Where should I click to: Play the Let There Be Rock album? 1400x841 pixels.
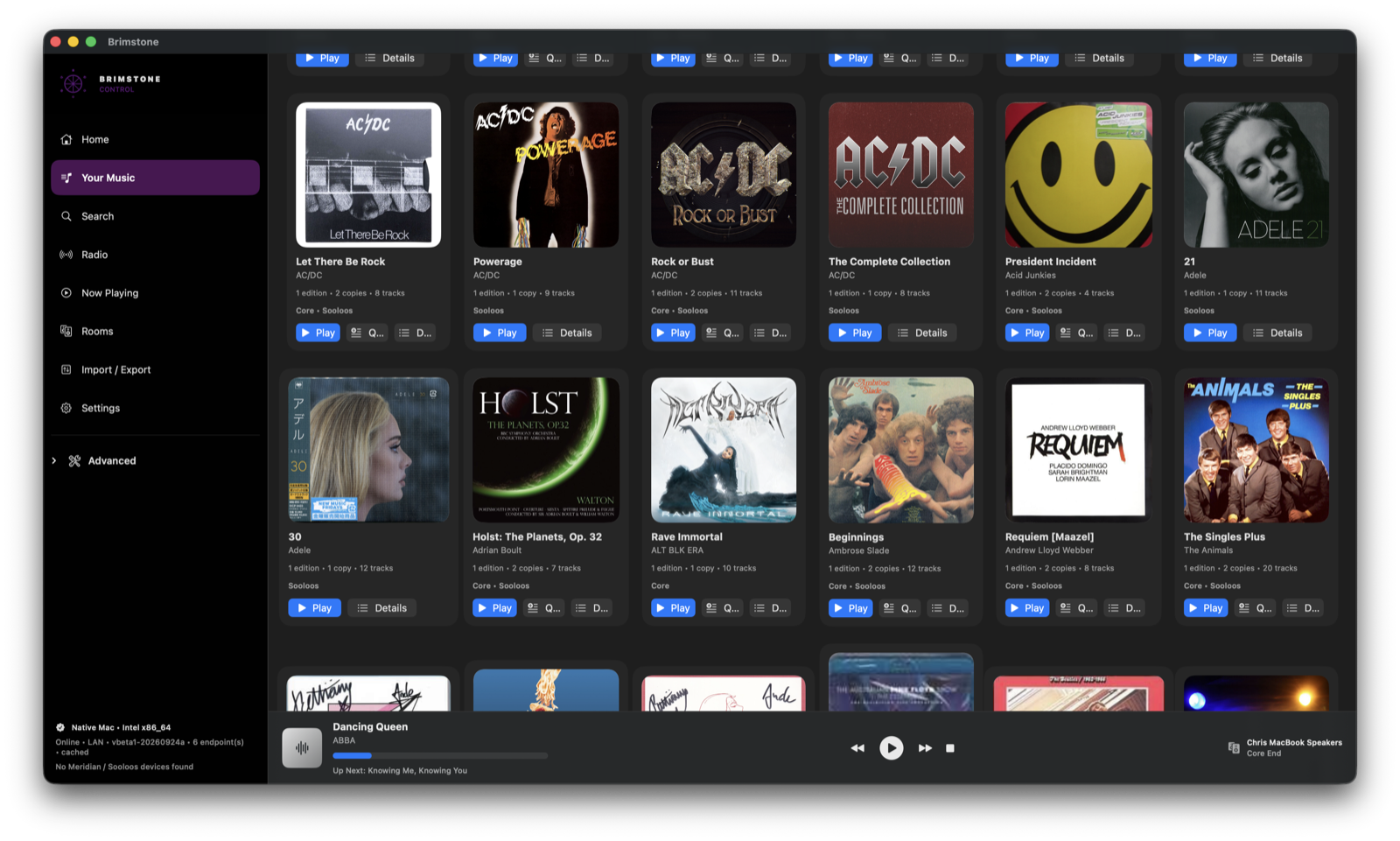coord(318,333)
